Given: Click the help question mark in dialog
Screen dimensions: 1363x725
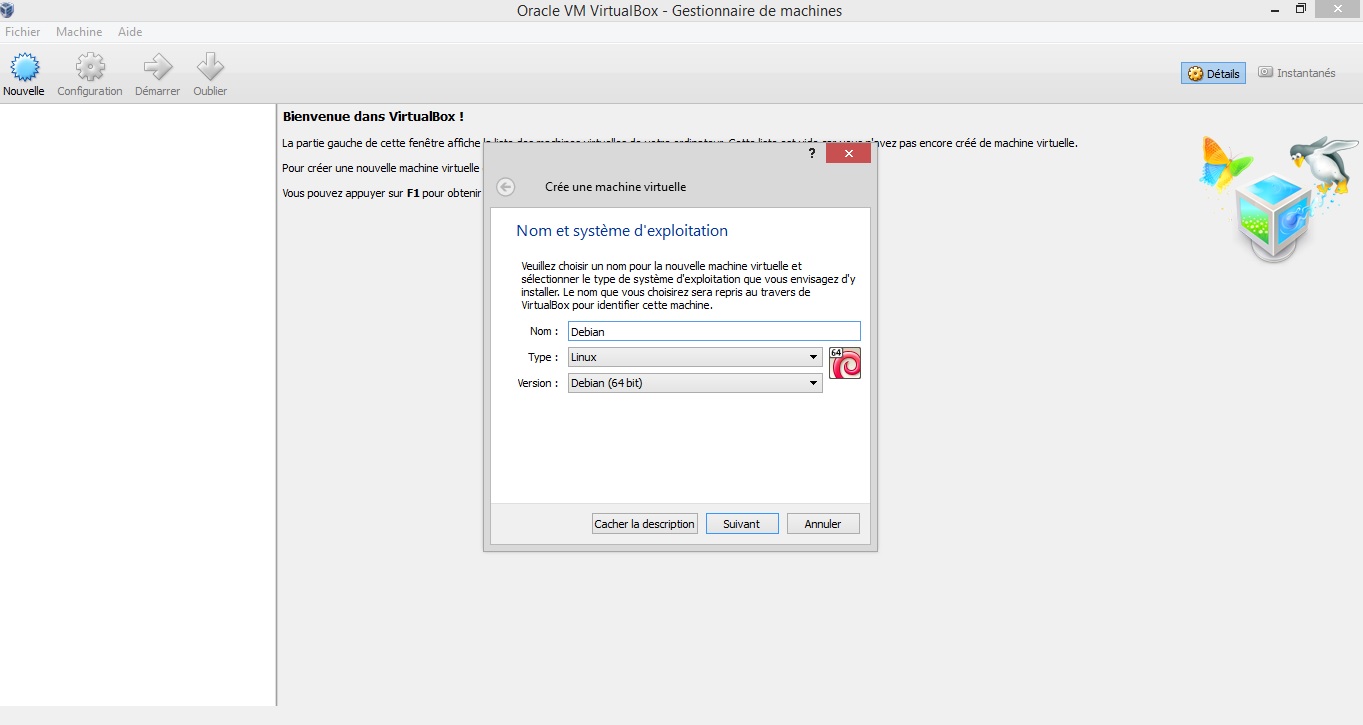Looking at the screenshot, I should coord(812,153).
